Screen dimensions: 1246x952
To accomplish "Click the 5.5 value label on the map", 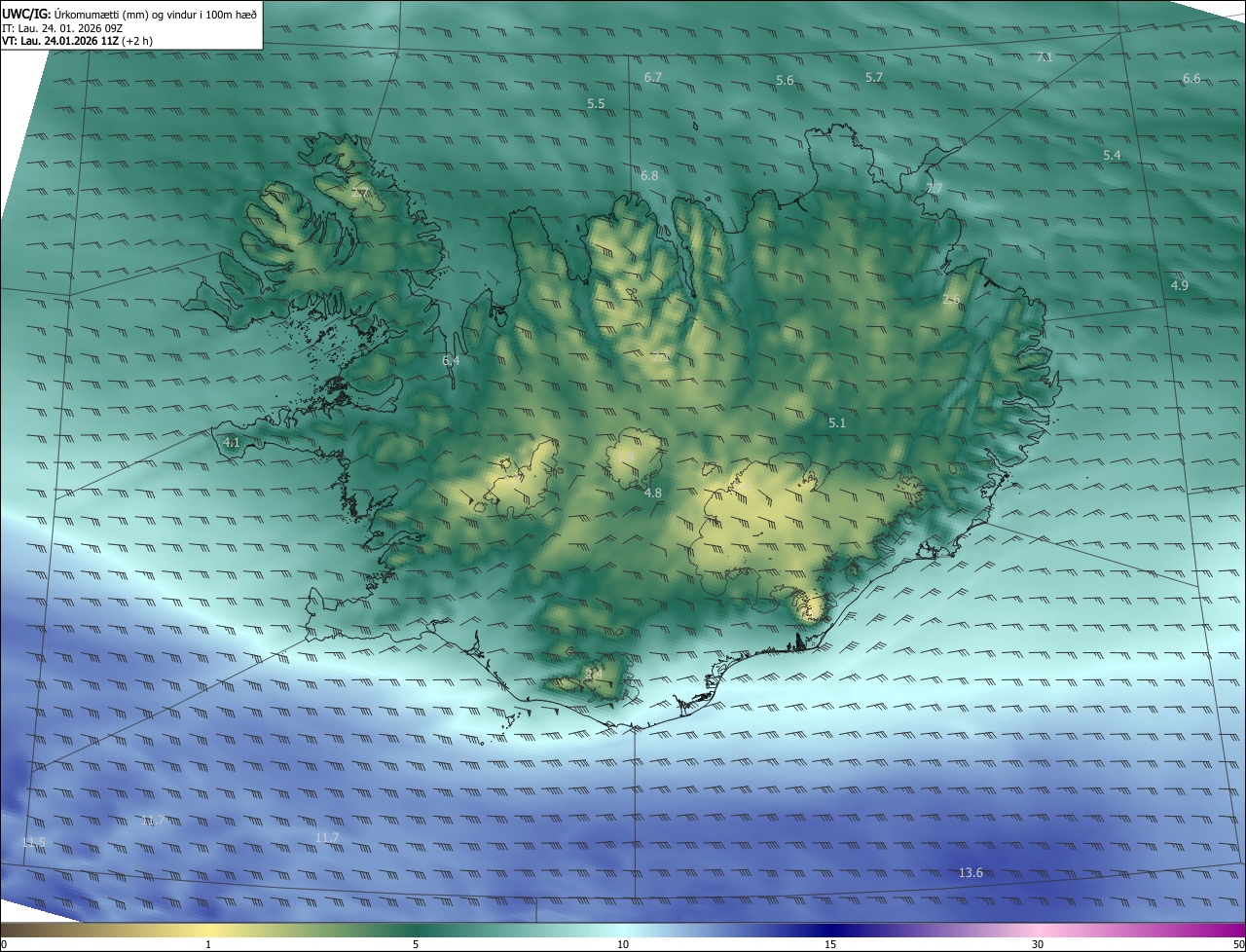I will pos(596,103).
